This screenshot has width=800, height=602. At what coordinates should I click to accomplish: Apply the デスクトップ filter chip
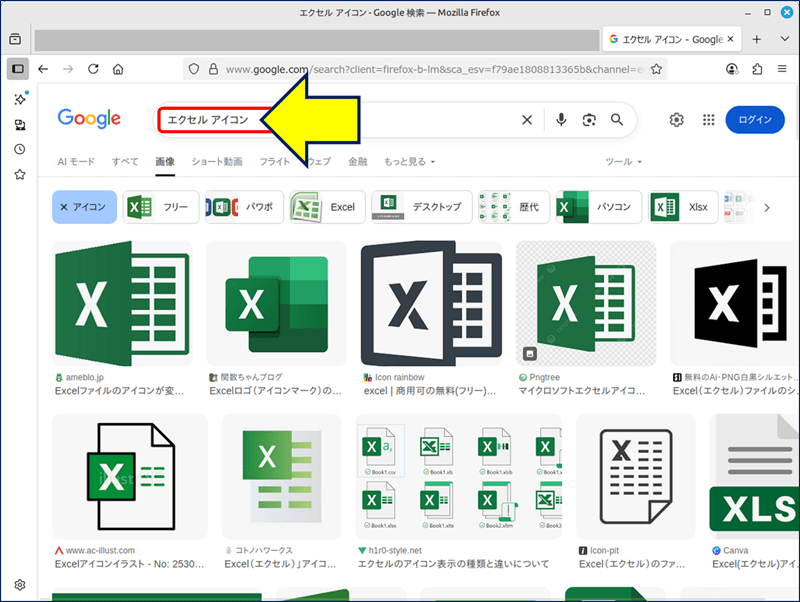[422, 207]
